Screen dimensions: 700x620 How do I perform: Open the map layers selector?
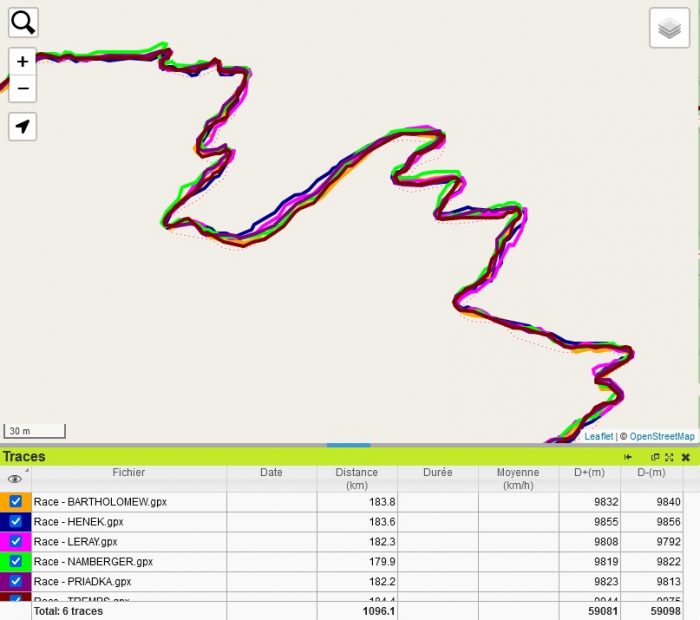(x=669, y=28)
